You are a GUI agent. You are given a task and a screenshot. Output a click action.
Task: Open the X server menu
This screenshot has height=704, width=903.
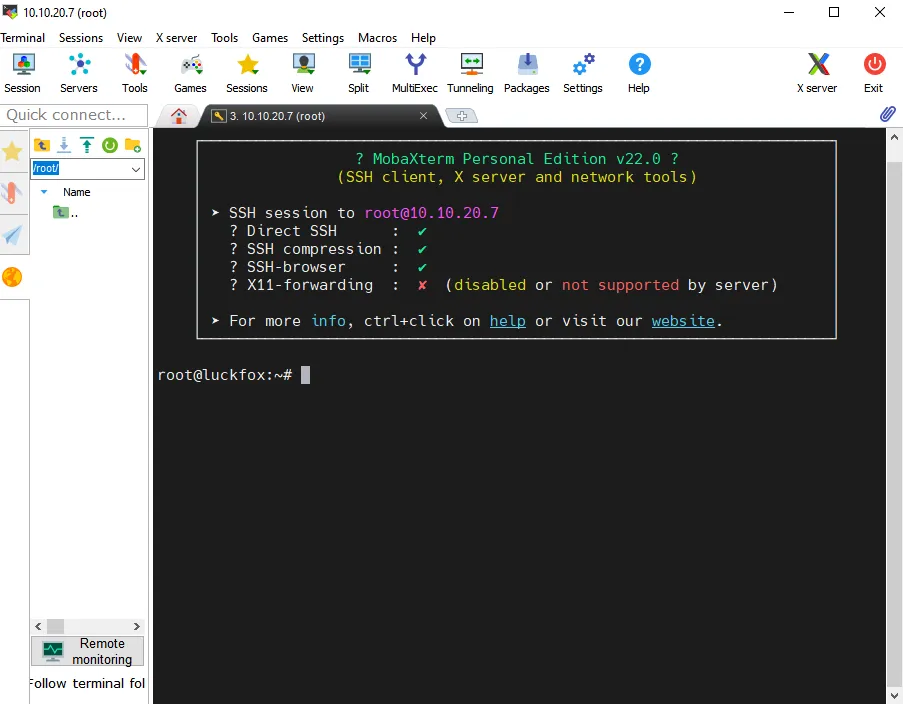coord(177,38)
